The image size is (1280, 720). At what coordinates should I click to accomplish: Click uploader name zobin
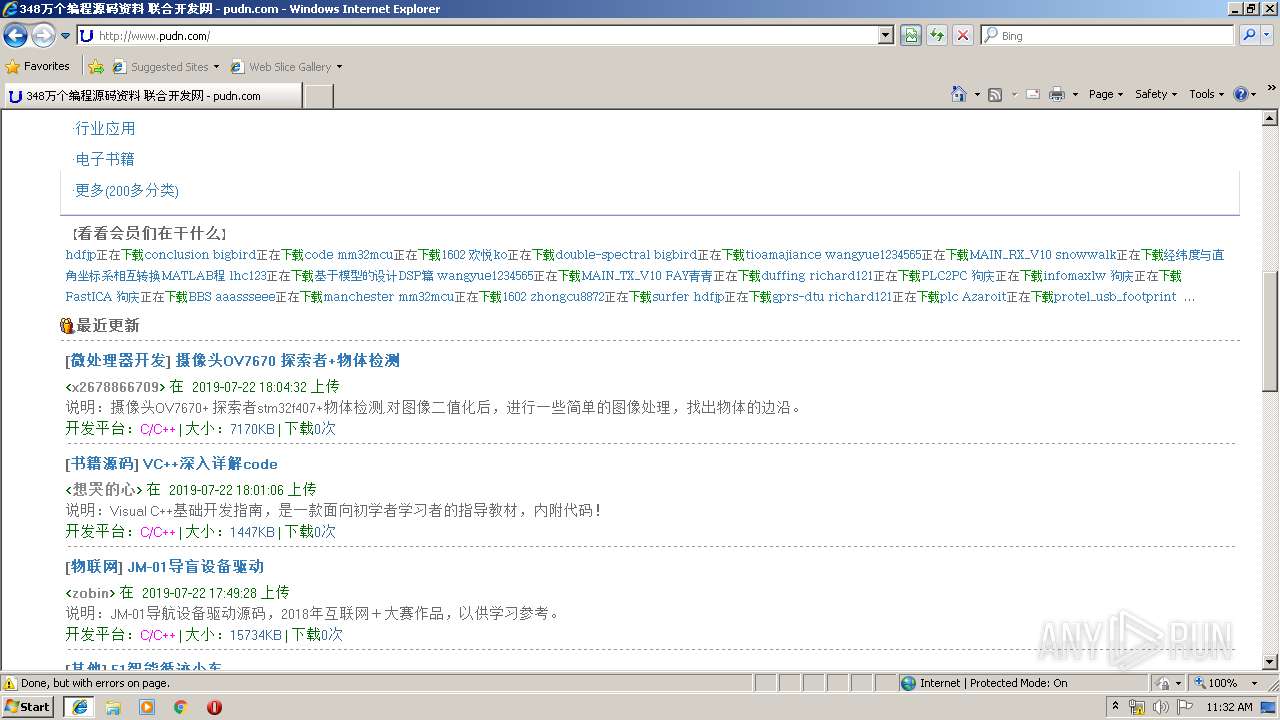pos(90,593)
